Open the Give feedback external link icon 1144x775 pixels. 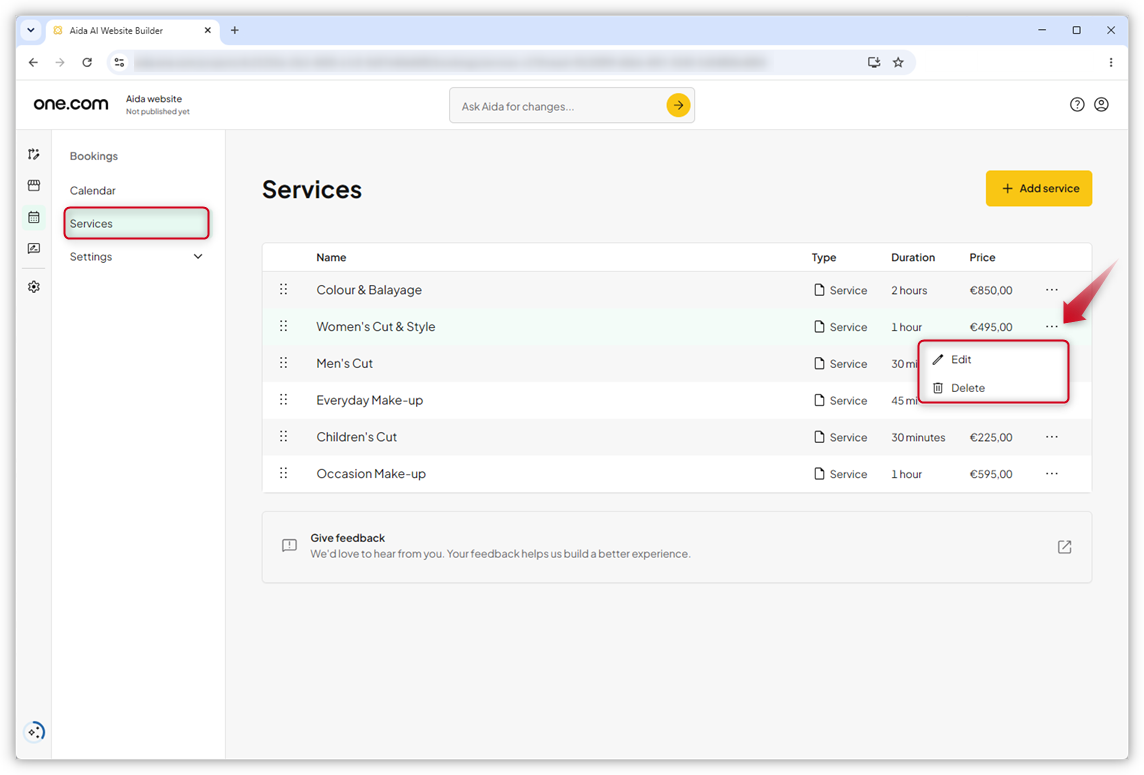click(1064, 547)
